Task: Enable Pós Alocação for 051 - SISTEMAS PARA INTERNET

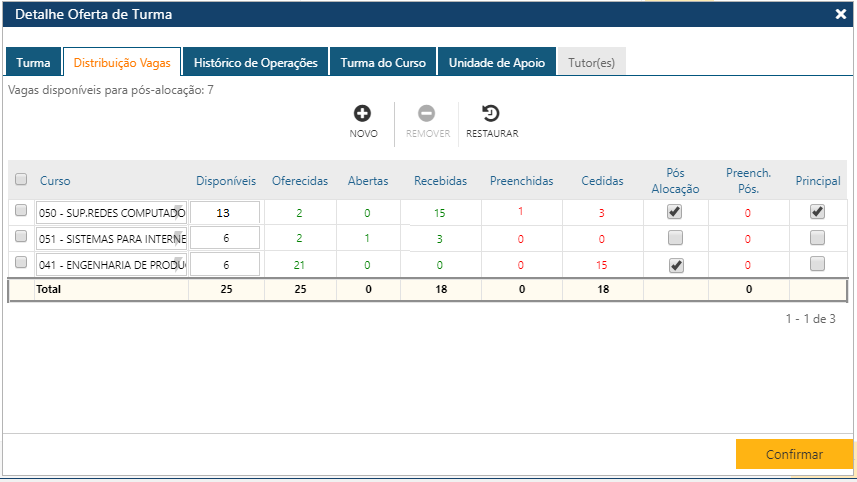Action: click(675, 238)
